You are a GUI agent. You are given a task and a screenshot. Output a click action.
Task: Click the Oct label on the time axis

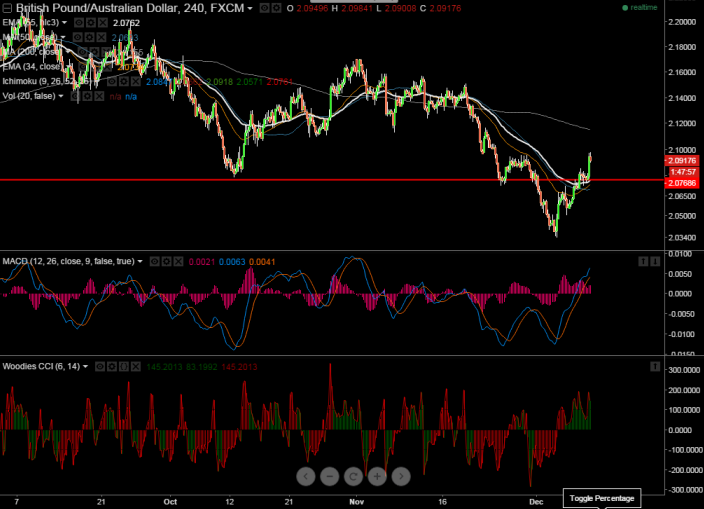170,502
